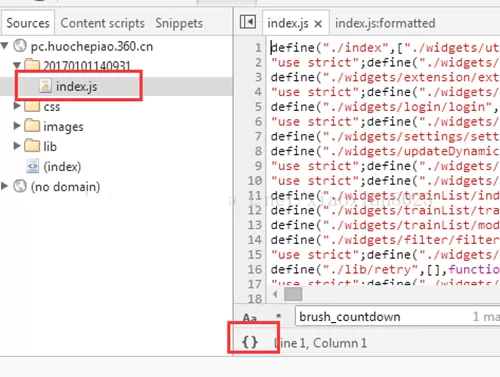Open the Snippets tab
Viewport: 500px width, 377px height.
179,23
